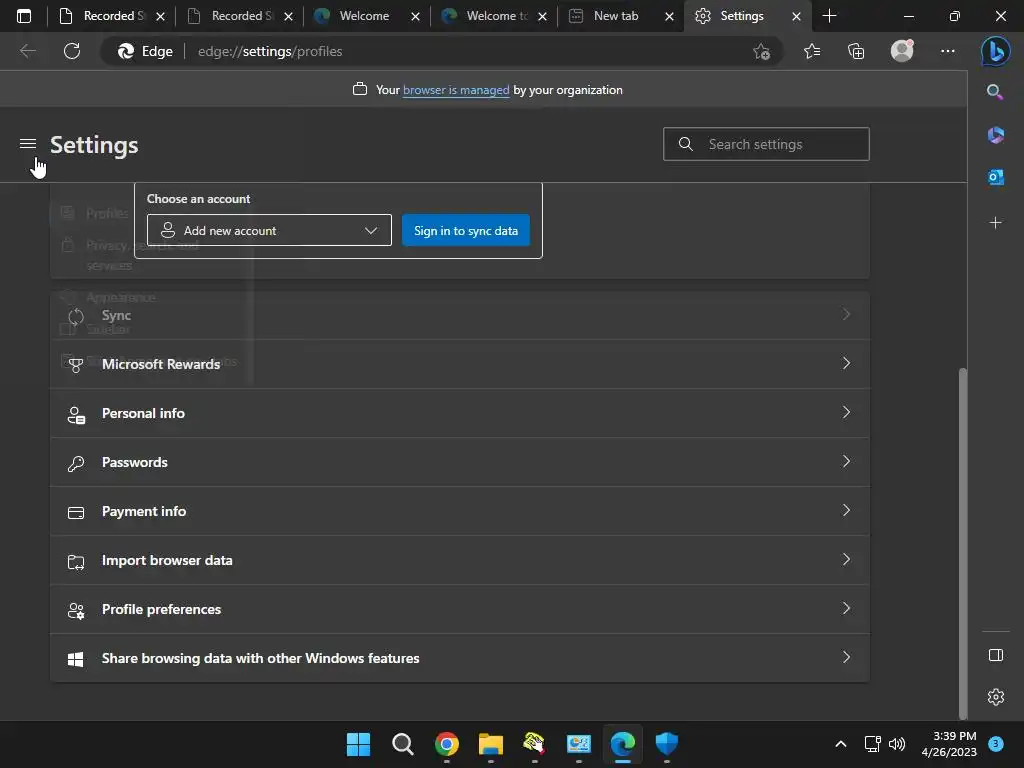Close the Settings tab

pyautogui.click(x=796, y=16)
